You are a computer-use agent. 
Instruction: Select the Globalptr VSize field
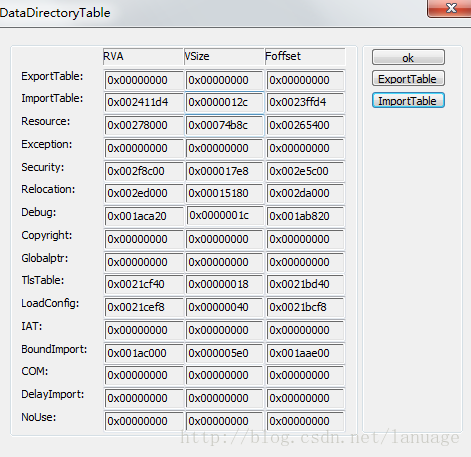[x=225, y=262]
